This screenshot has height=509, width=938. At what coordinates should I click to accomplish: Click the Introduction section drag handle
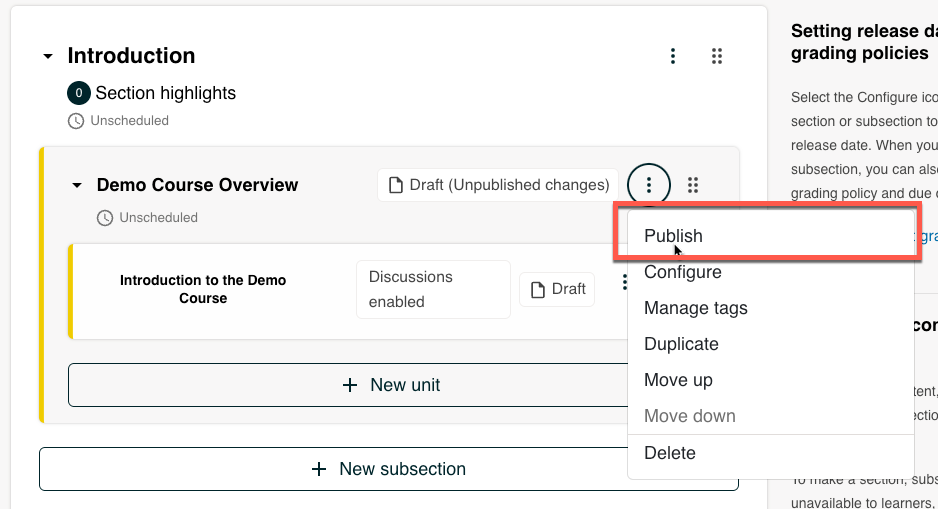tap(717, 56)
